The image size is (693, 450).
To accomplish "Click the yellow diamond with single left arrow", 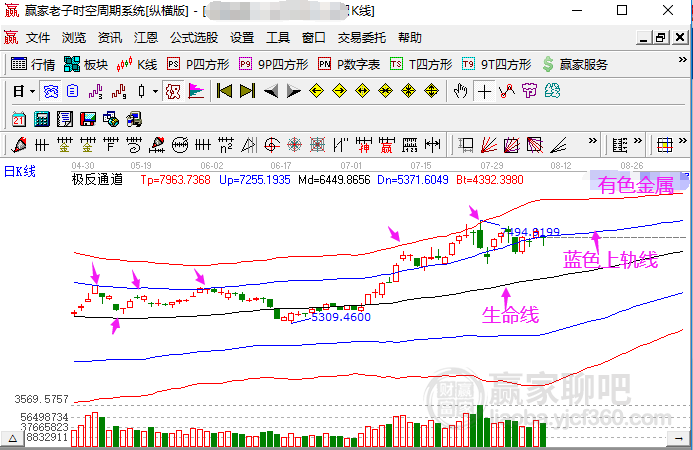I will (x=316, y=92).
